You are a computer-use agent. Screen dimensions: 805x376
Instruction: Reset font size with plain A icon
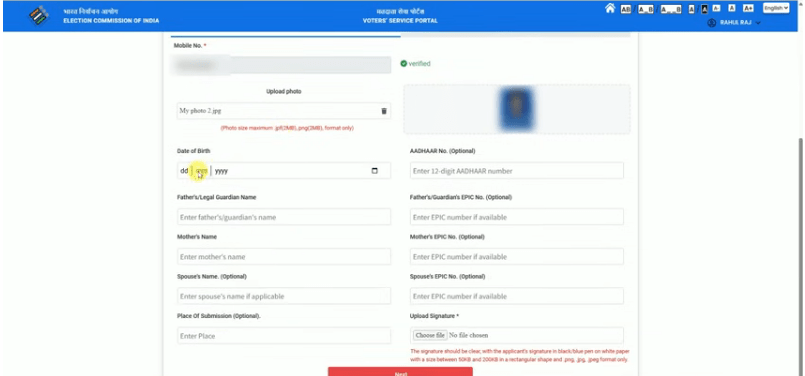732,8
